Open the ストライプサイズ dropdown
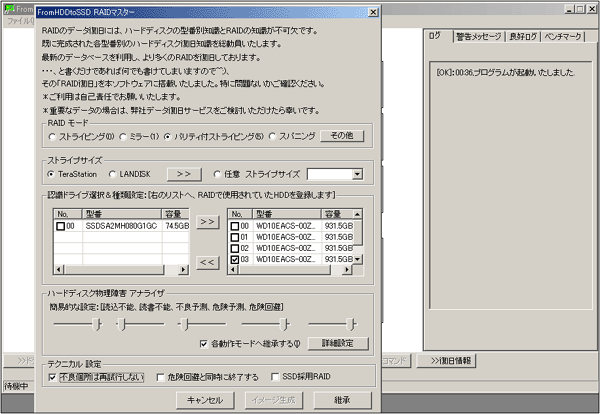600x414 pixels. pos(357,174)
